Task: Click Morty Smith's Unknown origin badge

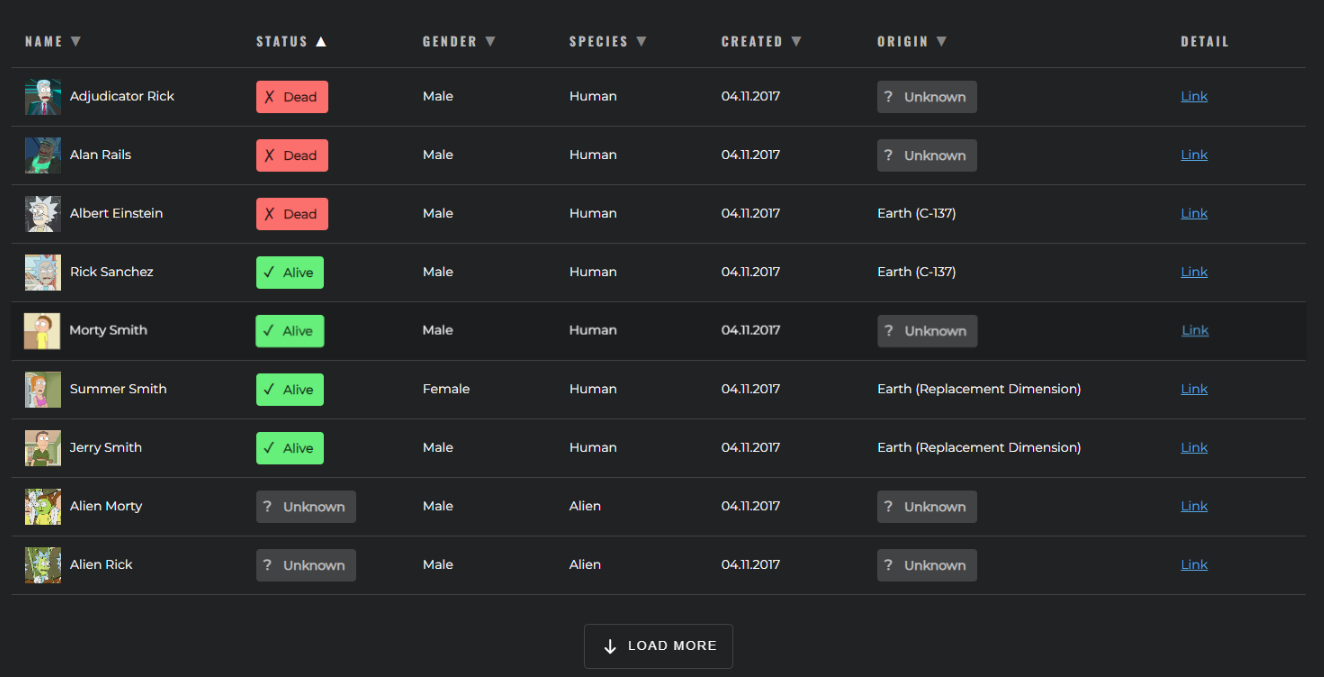Action: click(x=928, y=331)
